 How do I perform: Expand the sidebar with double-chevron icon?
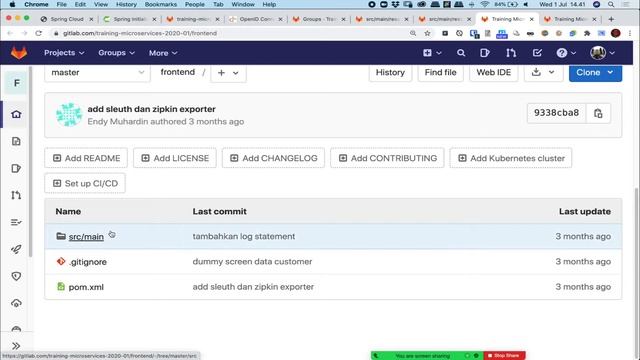point(16,346)
